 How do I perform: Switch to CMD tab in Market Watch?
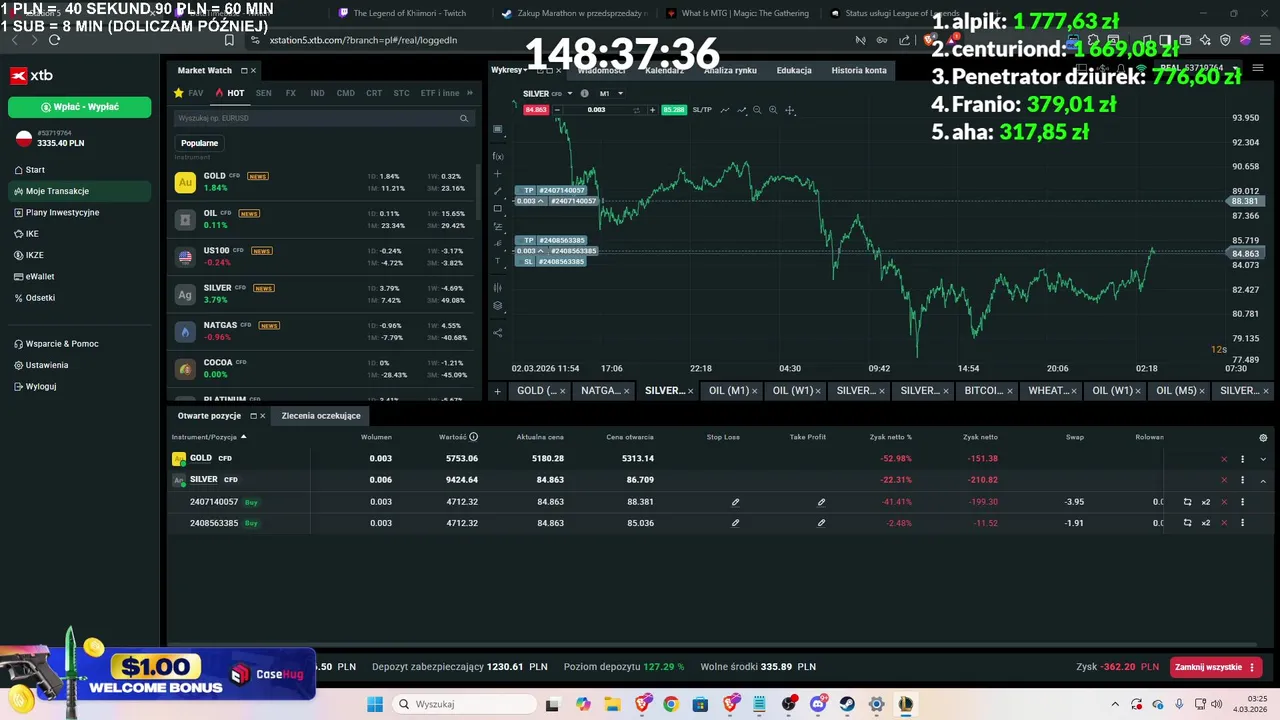(345, 93)
